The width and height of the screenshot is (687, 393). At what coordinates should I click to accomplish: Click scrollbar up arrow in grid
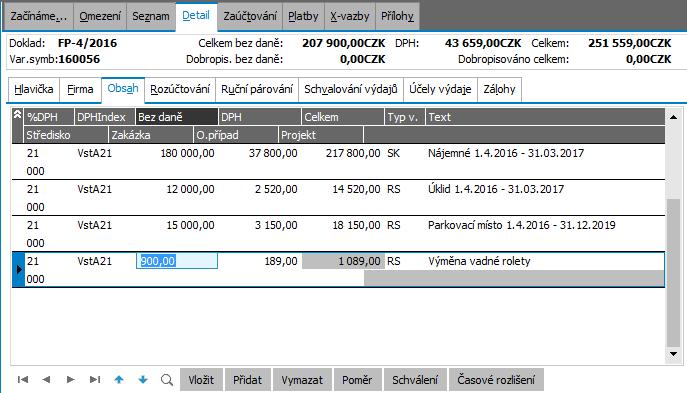tap(673, 117)
